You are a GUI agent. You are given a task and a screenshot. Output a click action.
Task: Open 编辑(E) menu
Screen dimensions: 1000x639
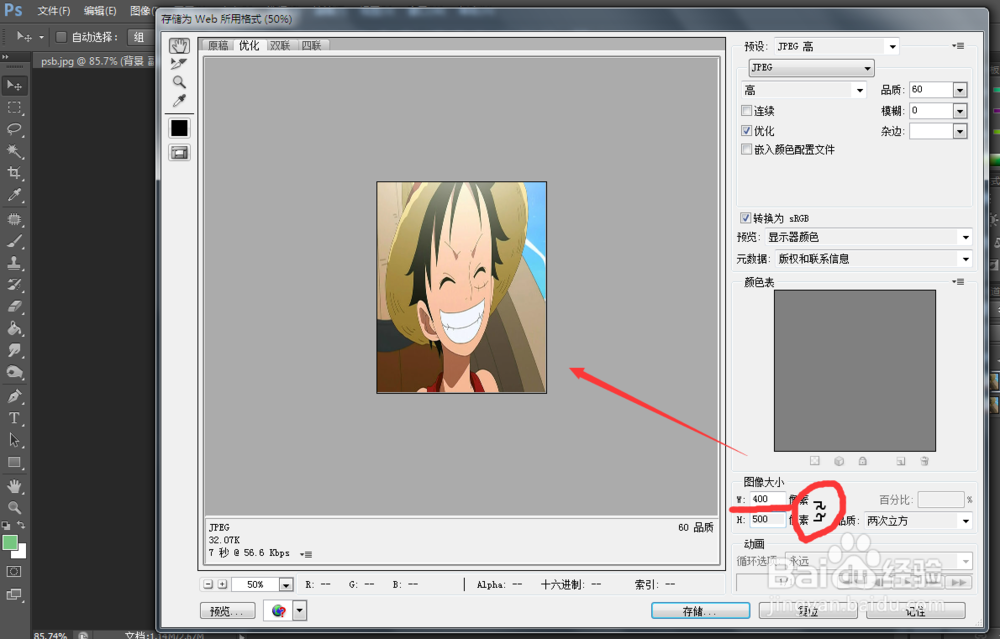click(100, 11)
